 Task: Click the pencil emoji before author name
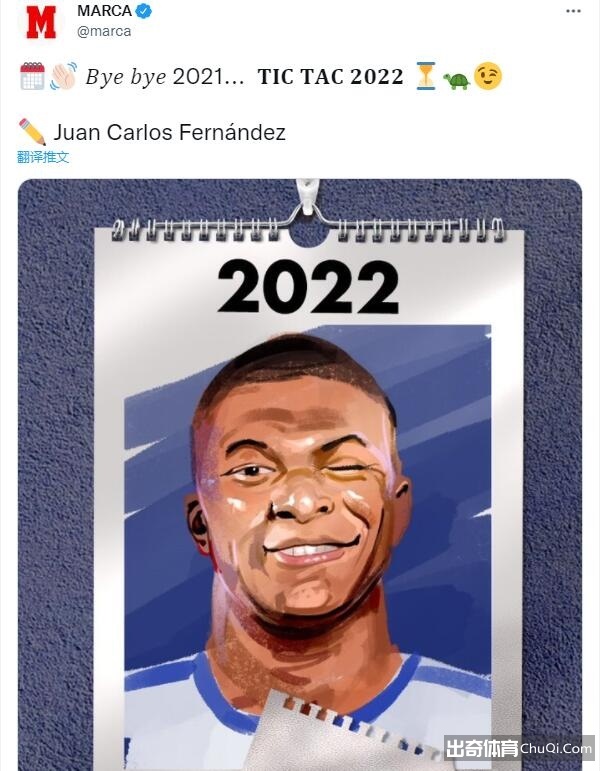click(x=32, y=132)
